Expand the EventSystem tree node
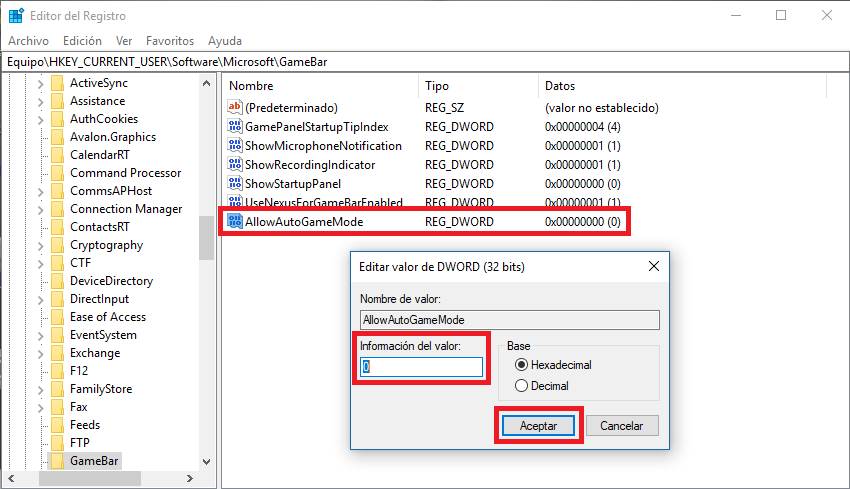Viewport: 850px width, 489px height. (40, 336)
